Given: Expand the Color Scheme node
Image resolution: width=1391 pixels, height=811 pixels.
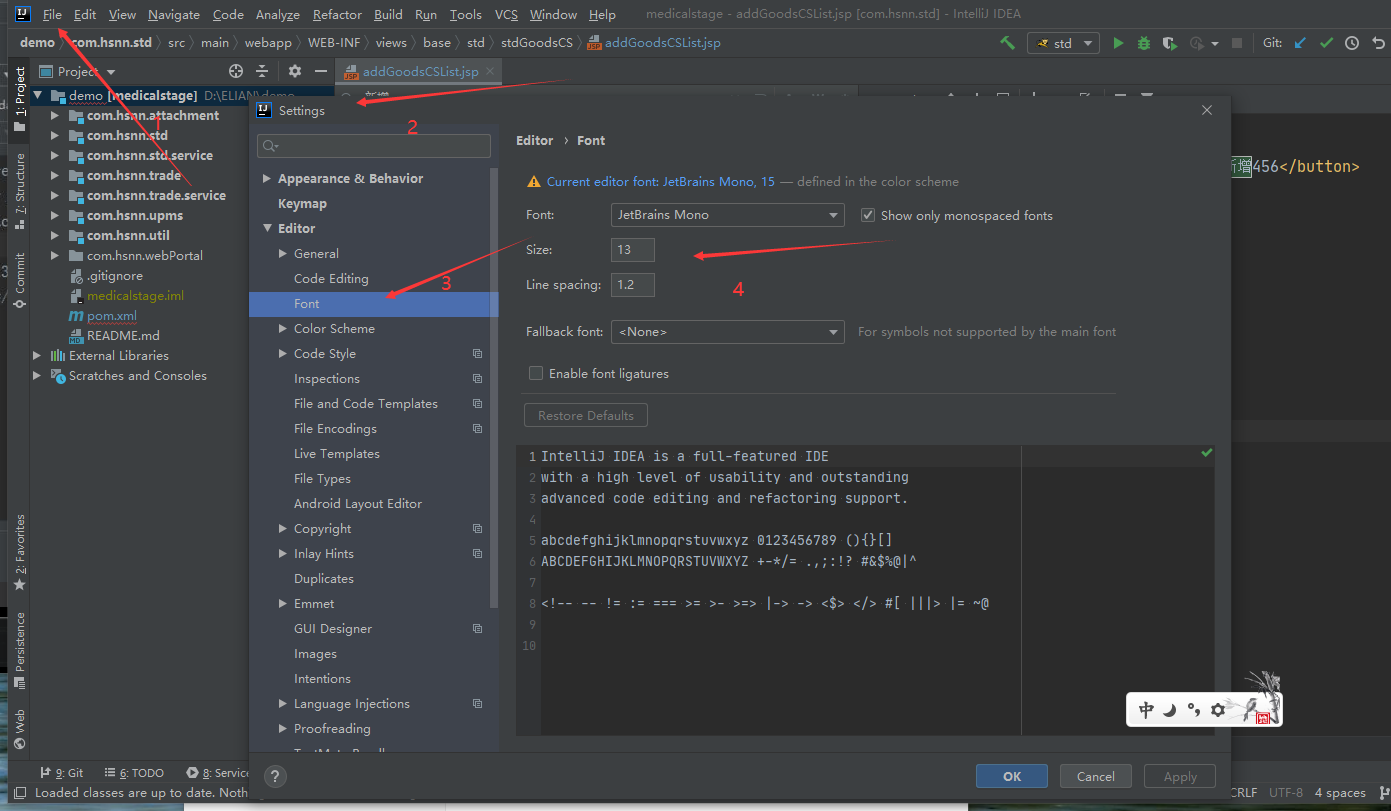Looking at the screenshot, I should click(x=283, y=329).
